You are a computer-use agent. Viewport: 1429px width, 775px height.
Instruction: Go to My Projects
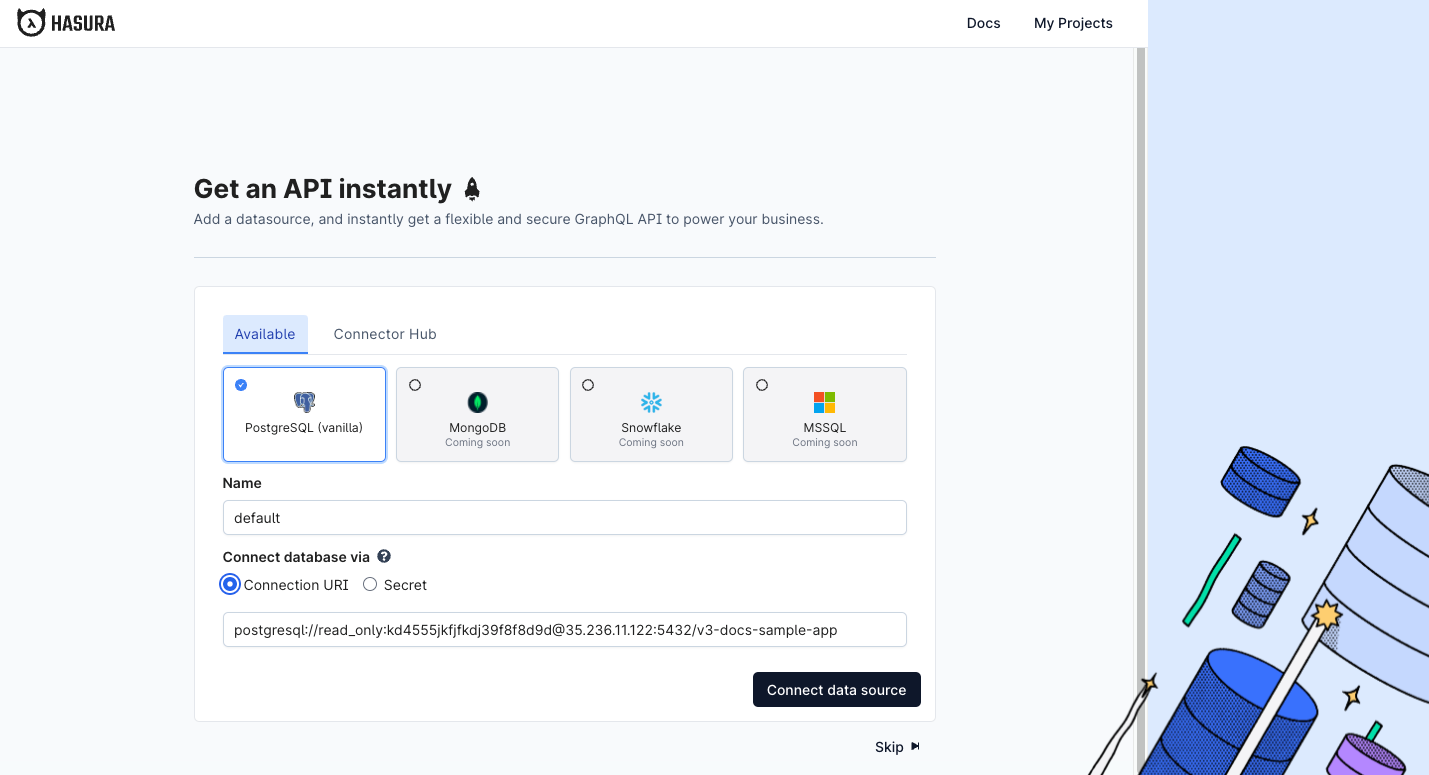tap(1073, 23)
